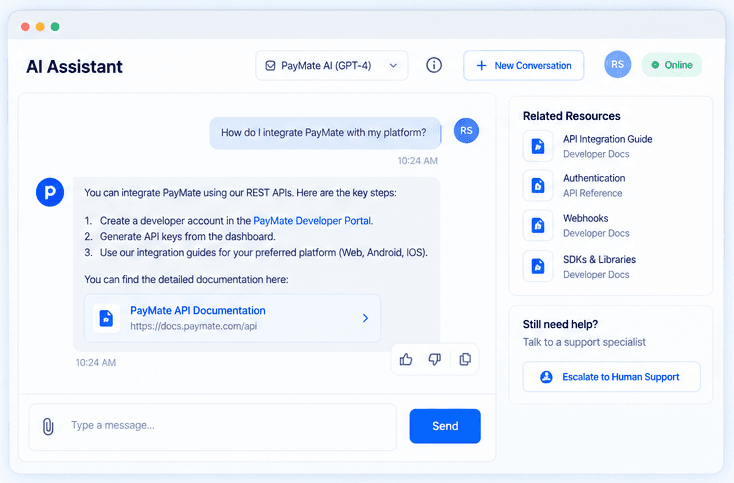Viewport: 734px width, 483px height.
Task: Click the Online status badge
Action: 672,65
